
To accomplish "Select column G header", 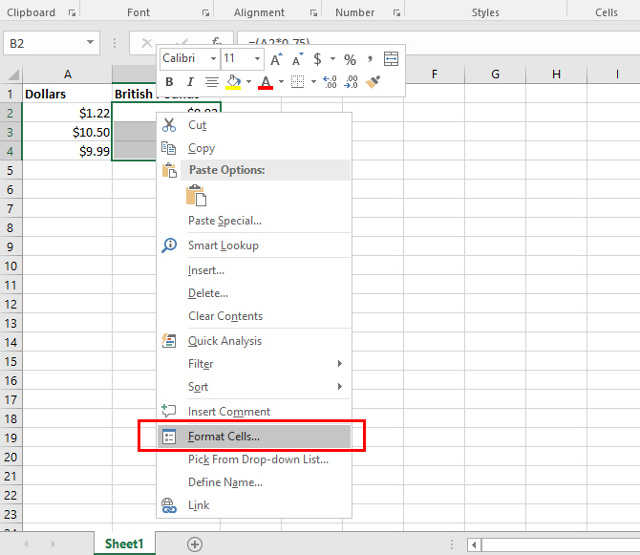I will (x=495, y=74).
